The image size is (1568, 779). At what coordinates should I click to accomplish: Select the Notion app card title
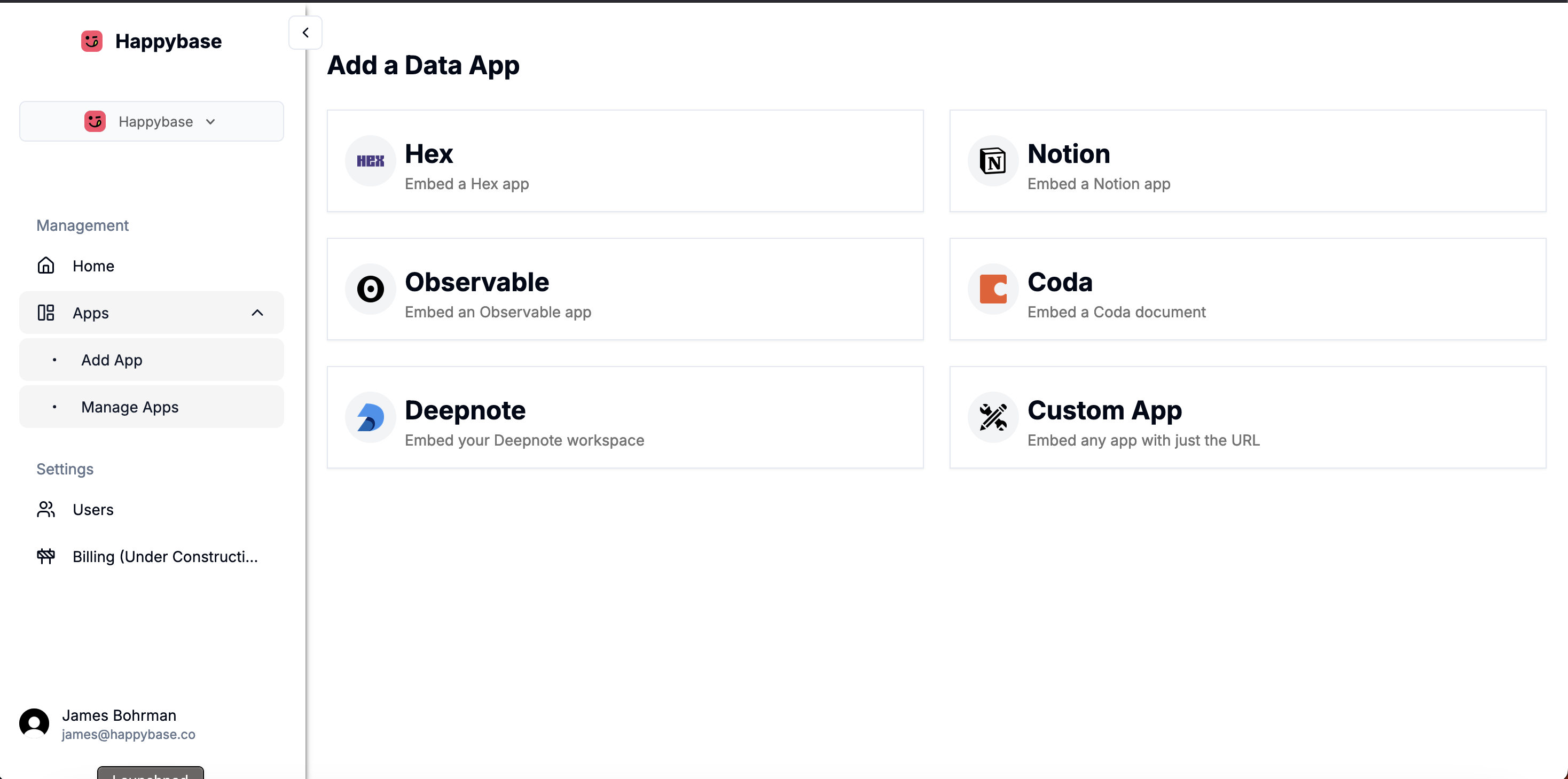click(x=1068, y=153)
